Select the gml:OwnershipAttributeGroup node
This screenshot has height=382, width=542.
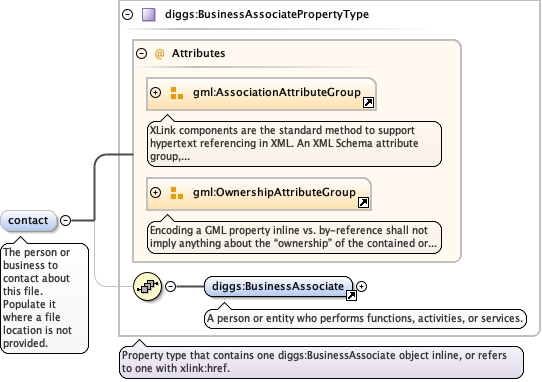259,194
